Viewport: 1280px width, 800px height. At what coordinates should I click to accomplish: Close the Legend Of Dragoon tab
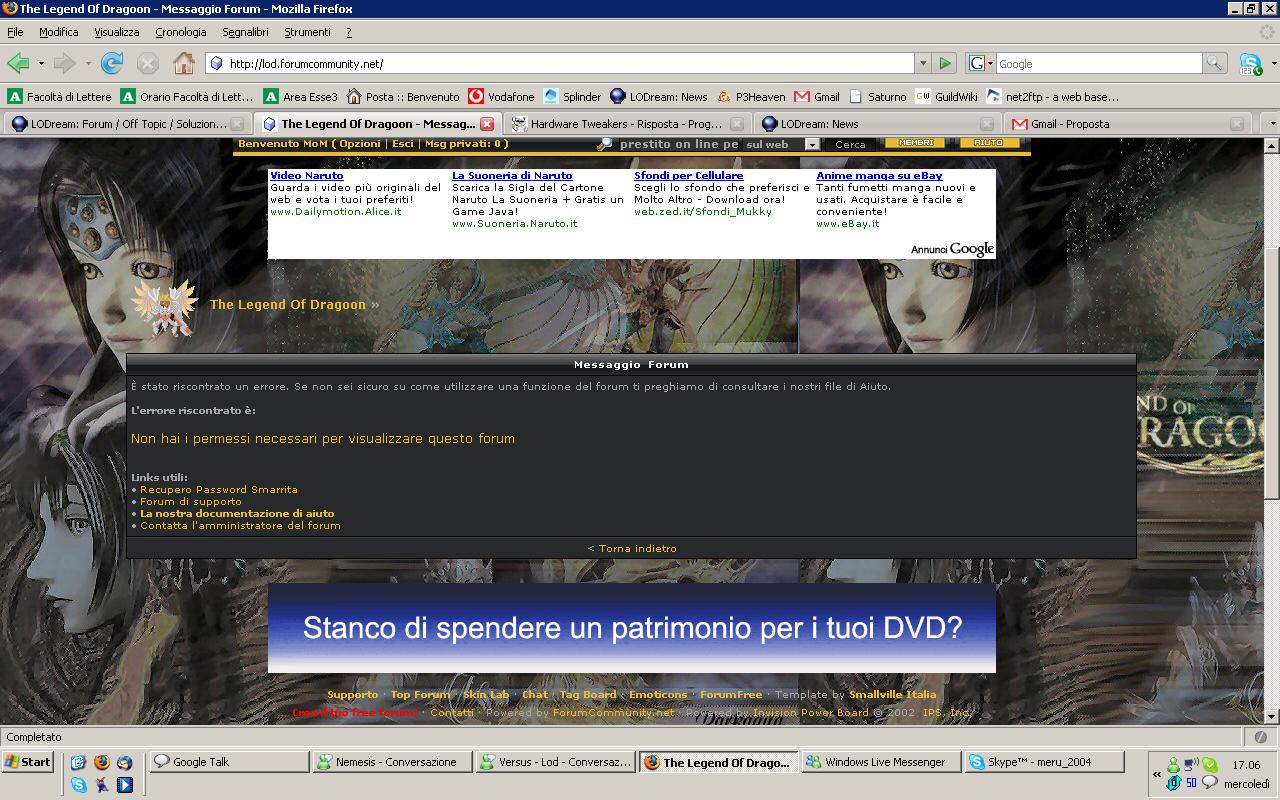pos(487,124)
